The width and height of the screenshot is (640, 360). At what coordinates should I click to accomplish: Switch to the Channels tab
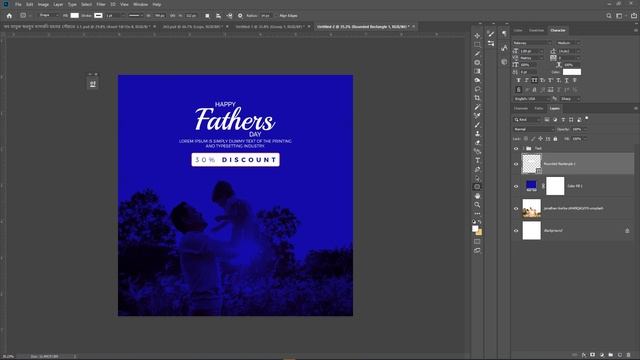point(521,109)
